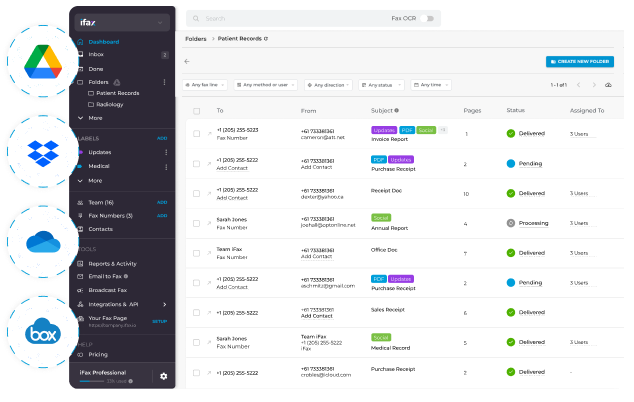Open Inbox in the sidebar
This screenshot has width=634, height=402.
[x=96, y=54]
